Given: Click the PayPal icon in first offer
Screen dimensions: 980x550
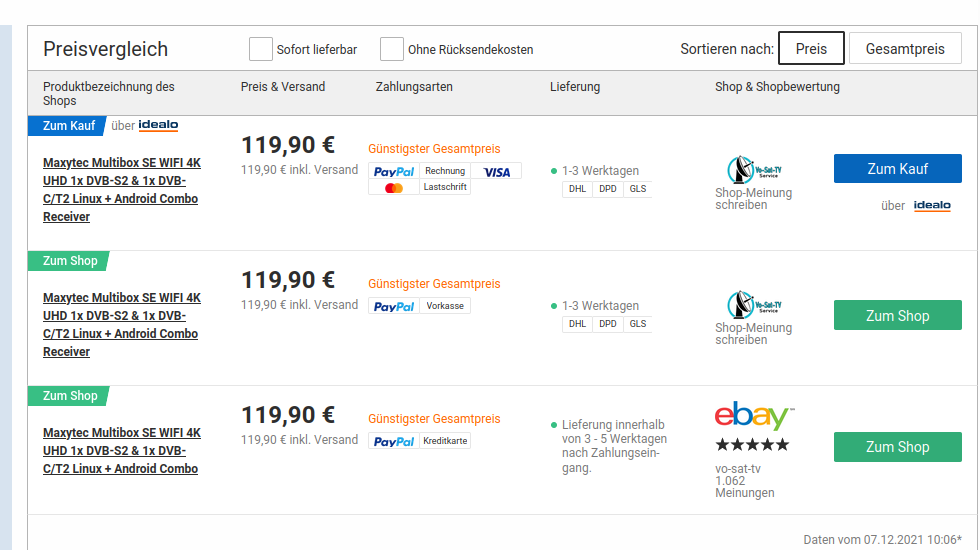Looking at the screenshot, I should click(394, 172).
